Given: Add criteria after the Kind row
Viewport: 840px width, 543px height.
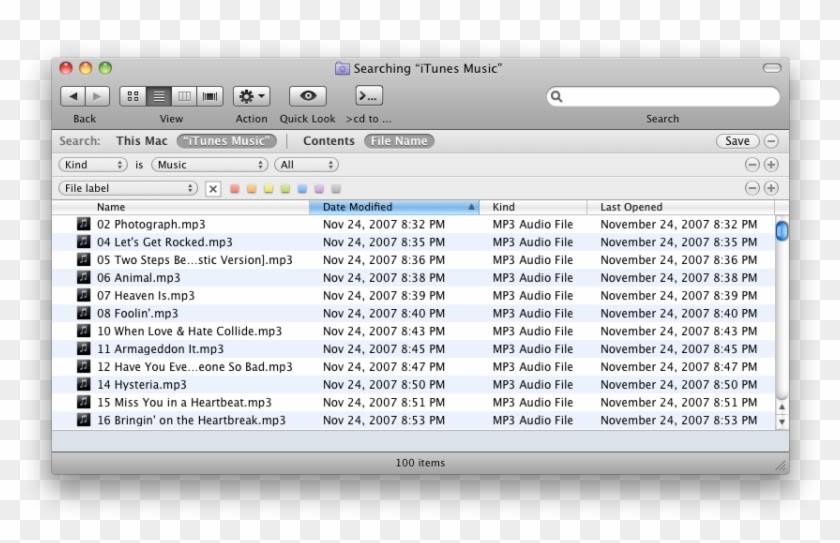Looking at the screenshot, I should (771, 164).
